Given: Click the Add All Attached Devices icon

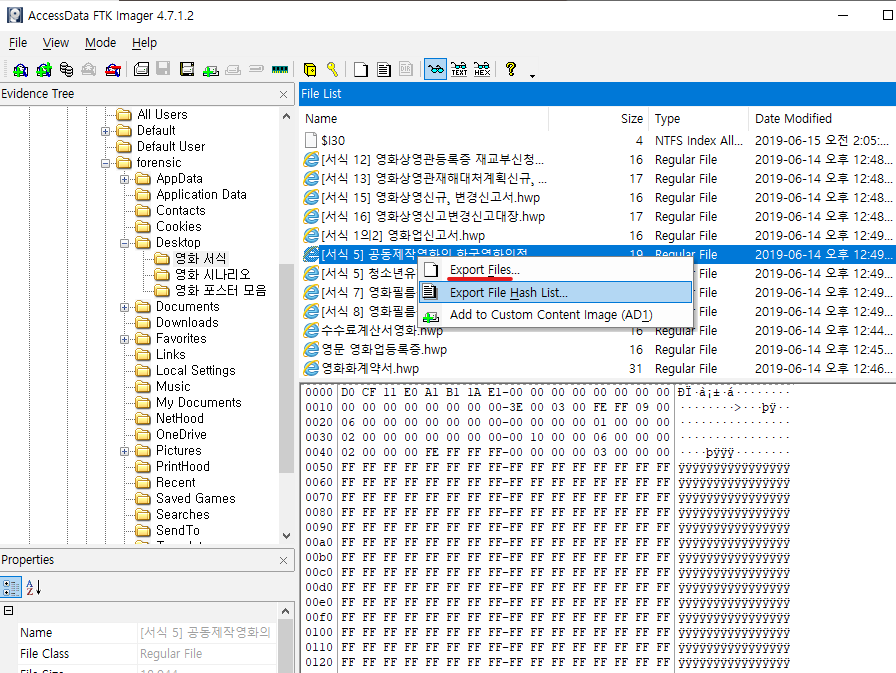Looking at the screenshot, I should coord(43,70).
